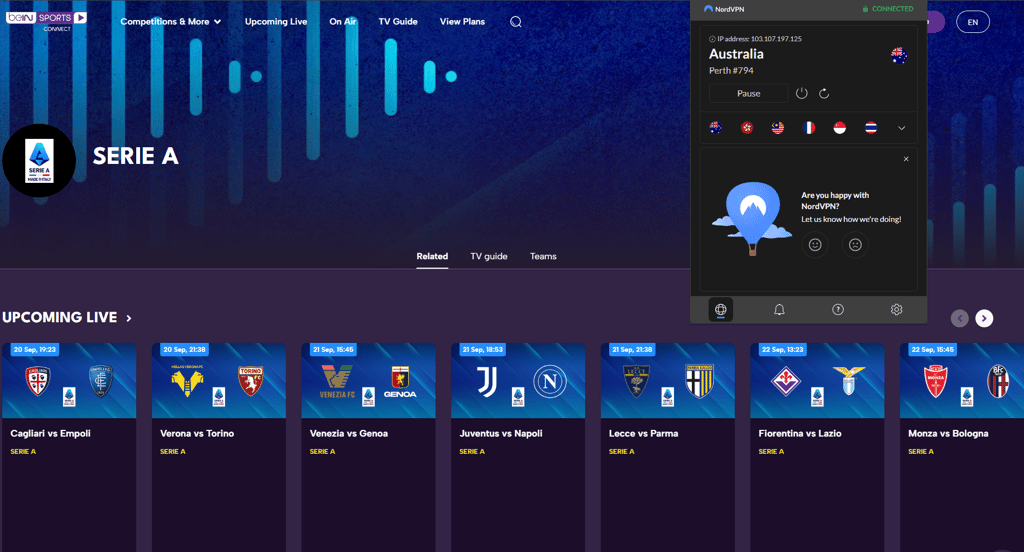This screenshot has height=552, width=1024.
Task: Select the Malaysia flag quick connect
Action: click(x=778, y=128)
